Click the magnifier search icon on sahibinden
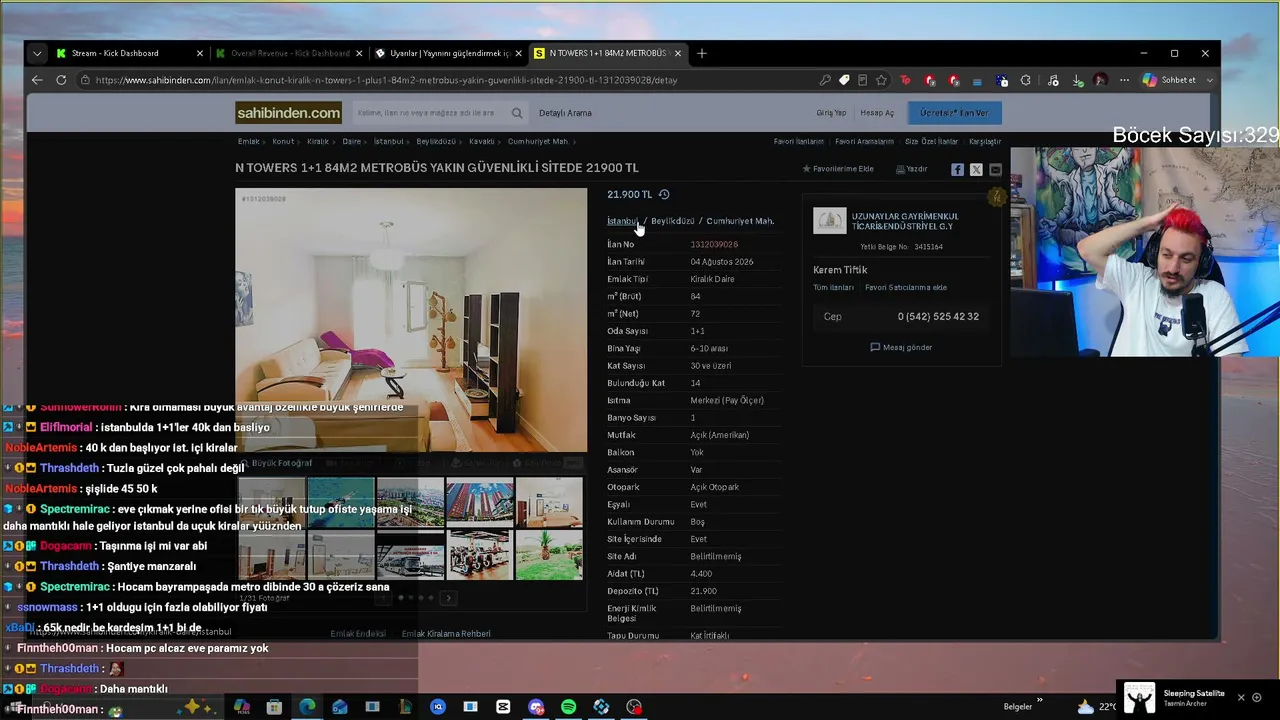Screen dimensions: 1280x720 point(517,113)
